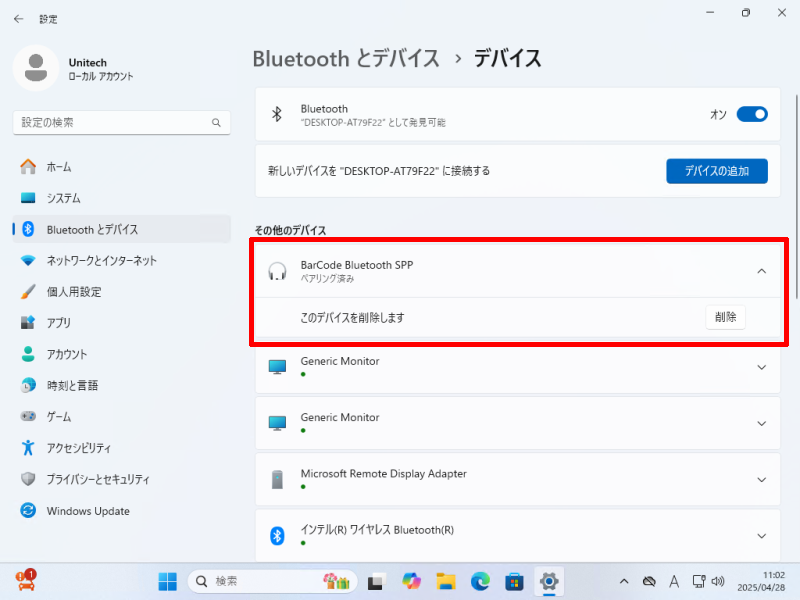Click the cloud sync-off tray icon

coord(649,581)
